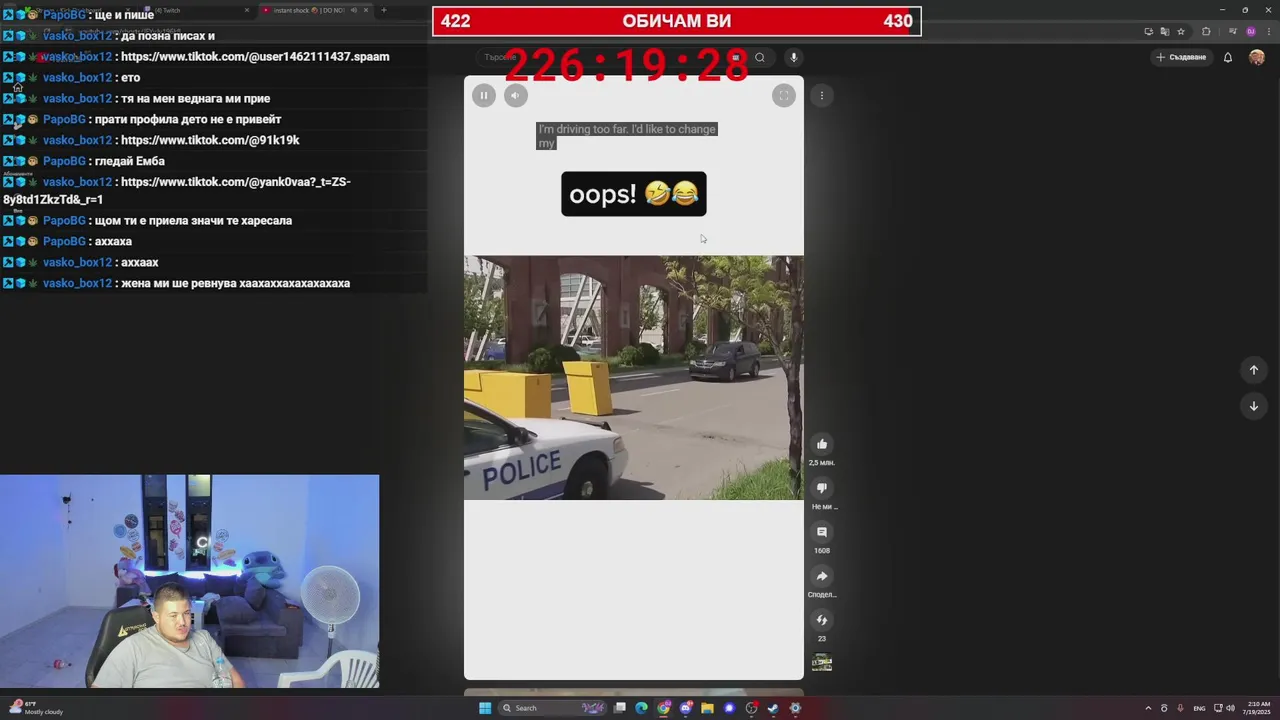The width and height of the screenshot is (1280, 720).
Task: Toggle fullscreen on the Shorts player
Action: [783, 96]
